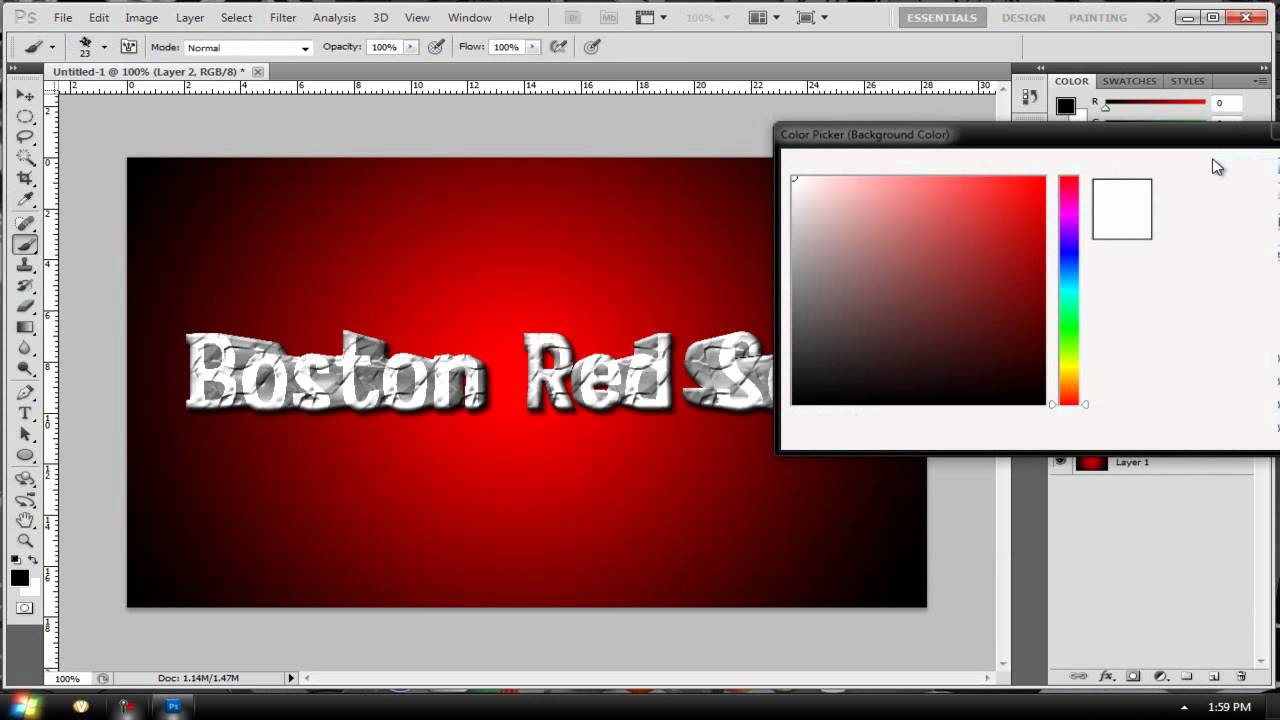Select the Brush tool in the toolbox
Screen dimensions: 1280x720
click(x=25, y=245)
